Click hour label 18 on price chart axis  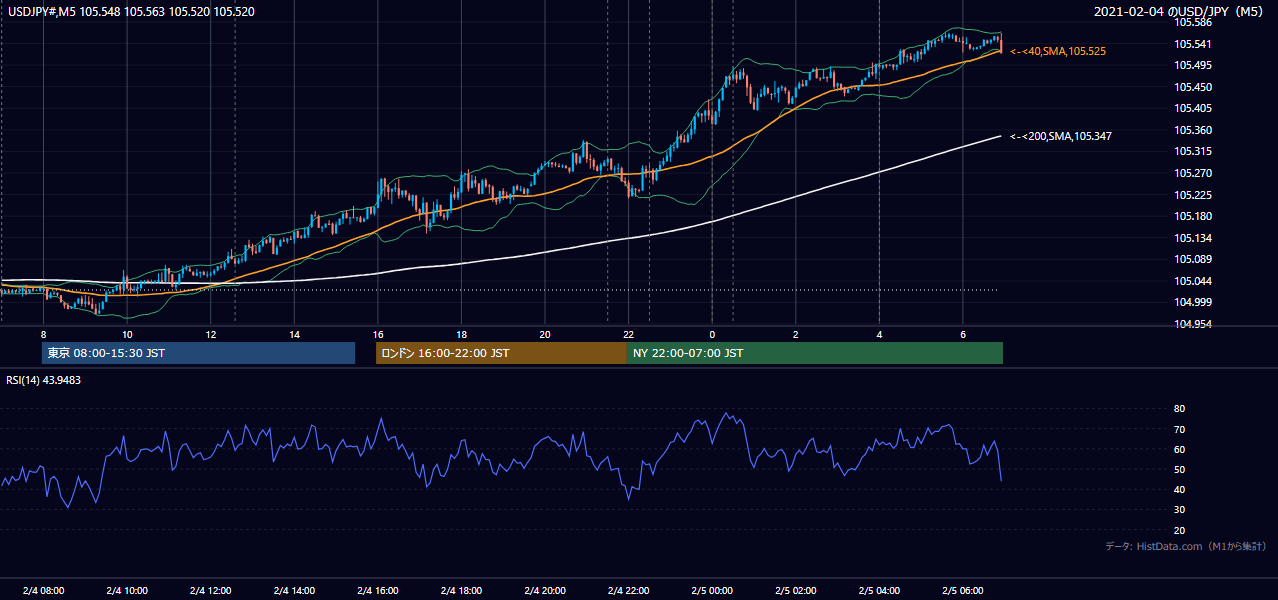461,334
